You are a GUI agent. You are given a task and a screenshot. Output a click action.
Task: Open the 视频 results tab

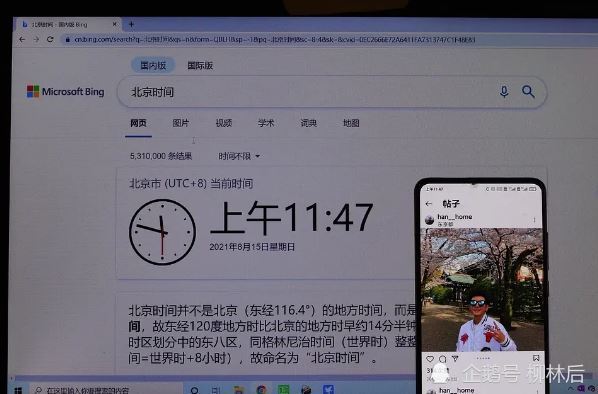click(x=223, y=123)
